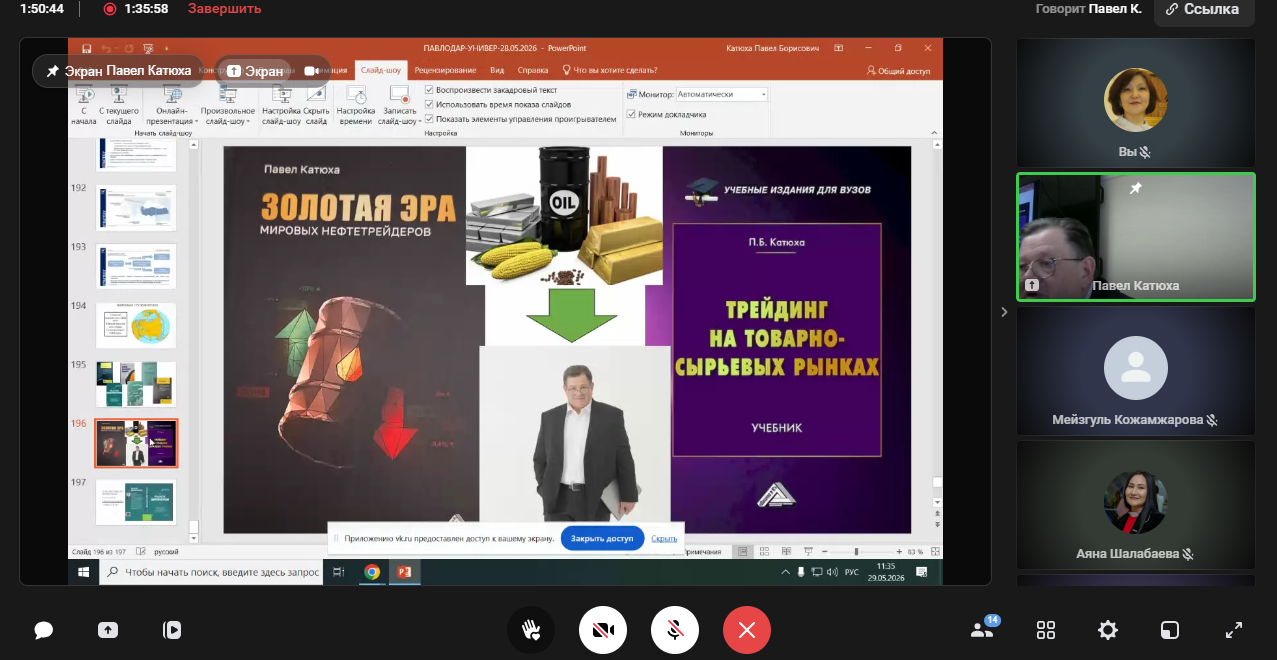This screenshot has height=660, width=1277.
Task: Leave the call with red X button
Action: click(747, 630)
